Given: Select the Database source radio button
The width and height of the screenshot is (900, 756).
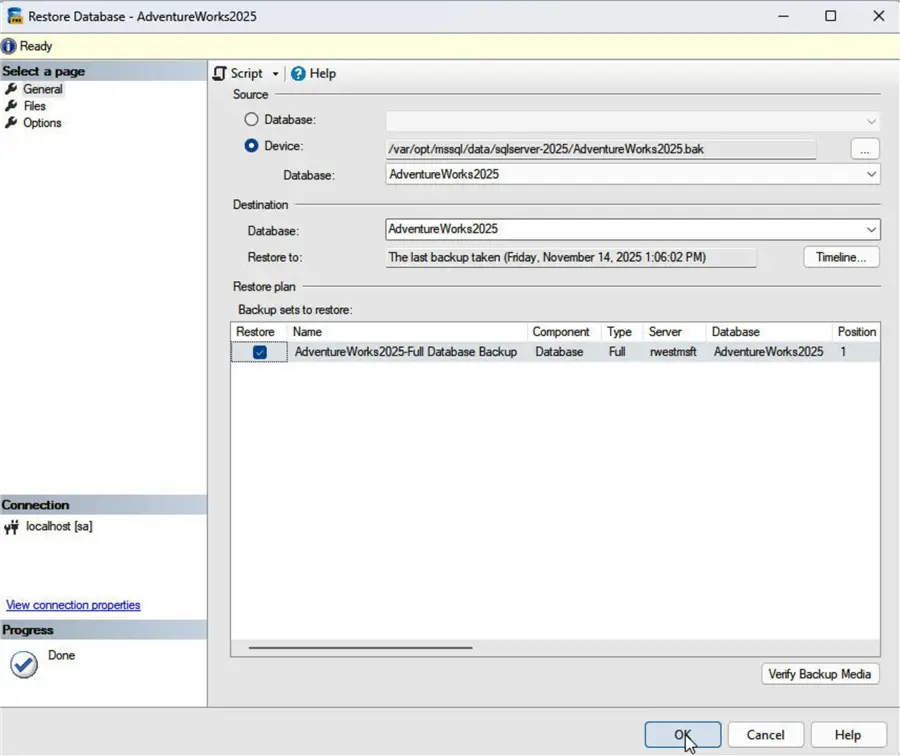Looking at the screenshot, I should [251, 119].
